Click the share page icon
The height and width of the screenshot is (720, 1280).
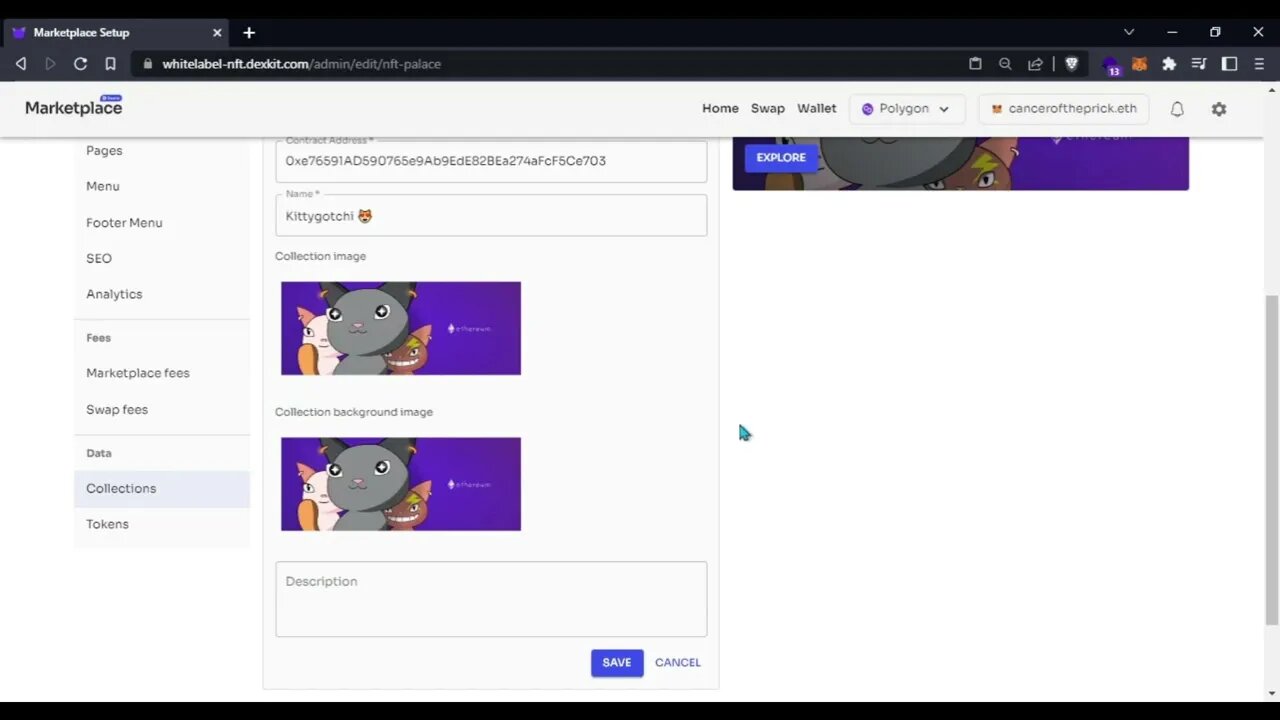click(1035, 64)
